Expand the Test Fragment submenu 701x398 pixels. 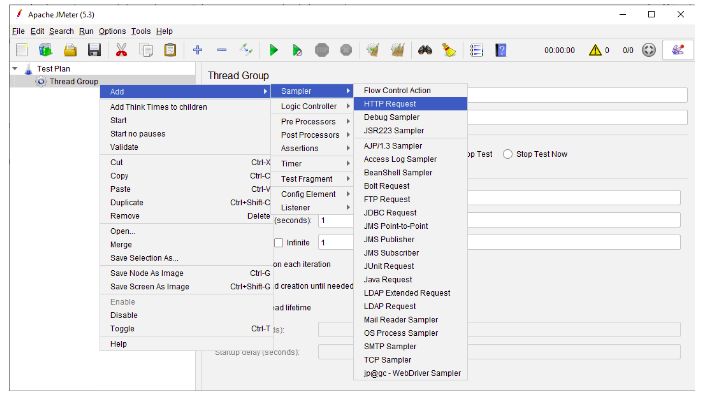click(x=312, y=179)
